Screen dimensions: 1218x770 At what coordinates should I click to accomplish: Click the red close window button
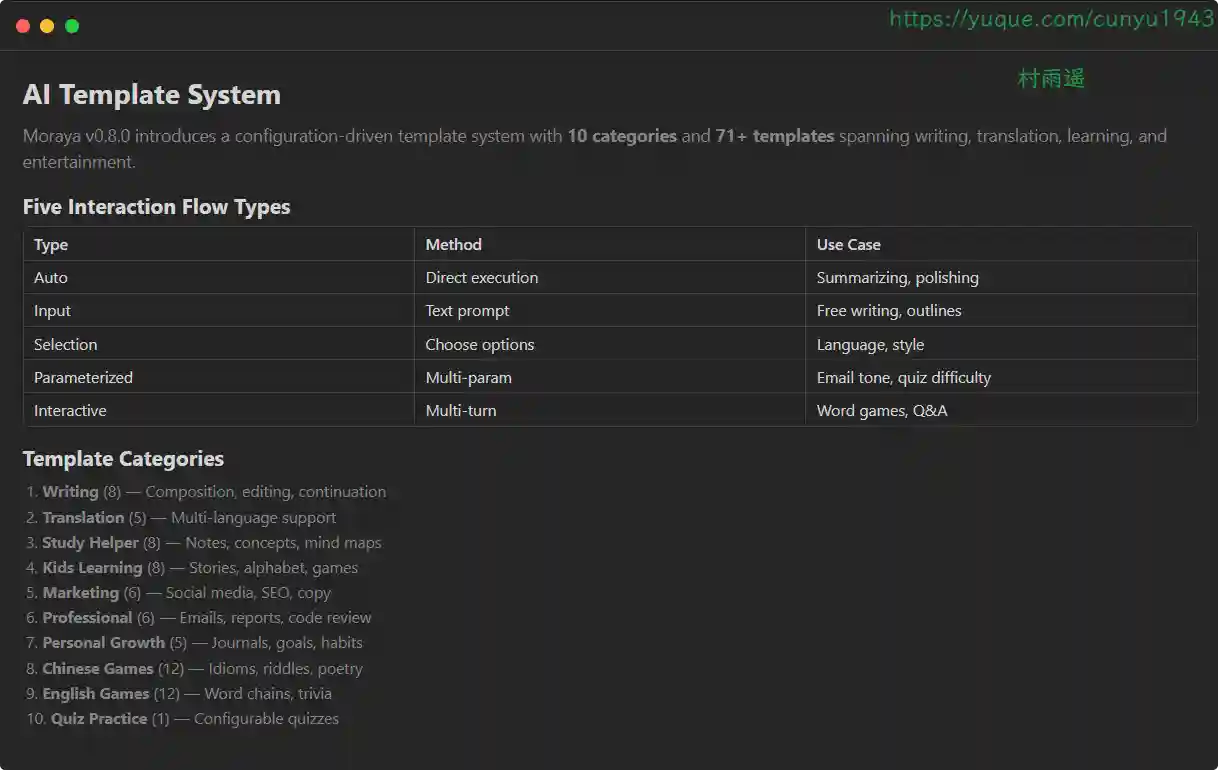pos(23,26)
